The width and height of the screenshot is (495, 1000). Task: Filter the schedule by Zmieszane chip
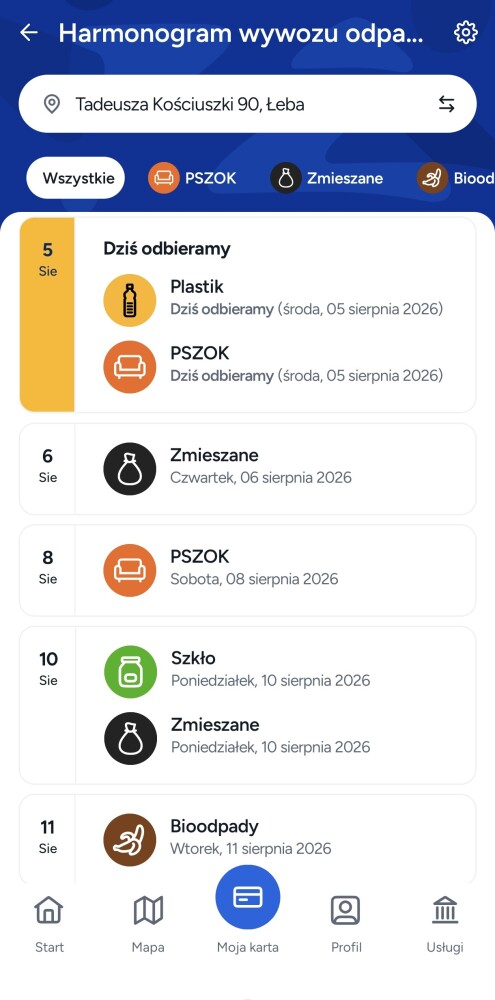327,178
